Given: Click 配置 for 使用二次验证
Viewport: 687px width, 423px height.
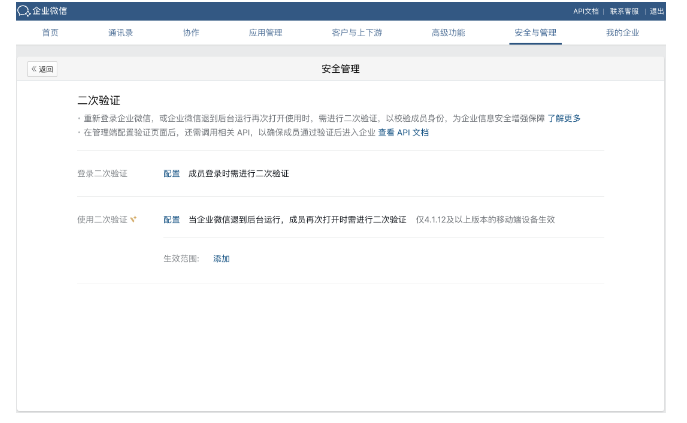Looking at the screenshot, I should [x=172, y=218].
